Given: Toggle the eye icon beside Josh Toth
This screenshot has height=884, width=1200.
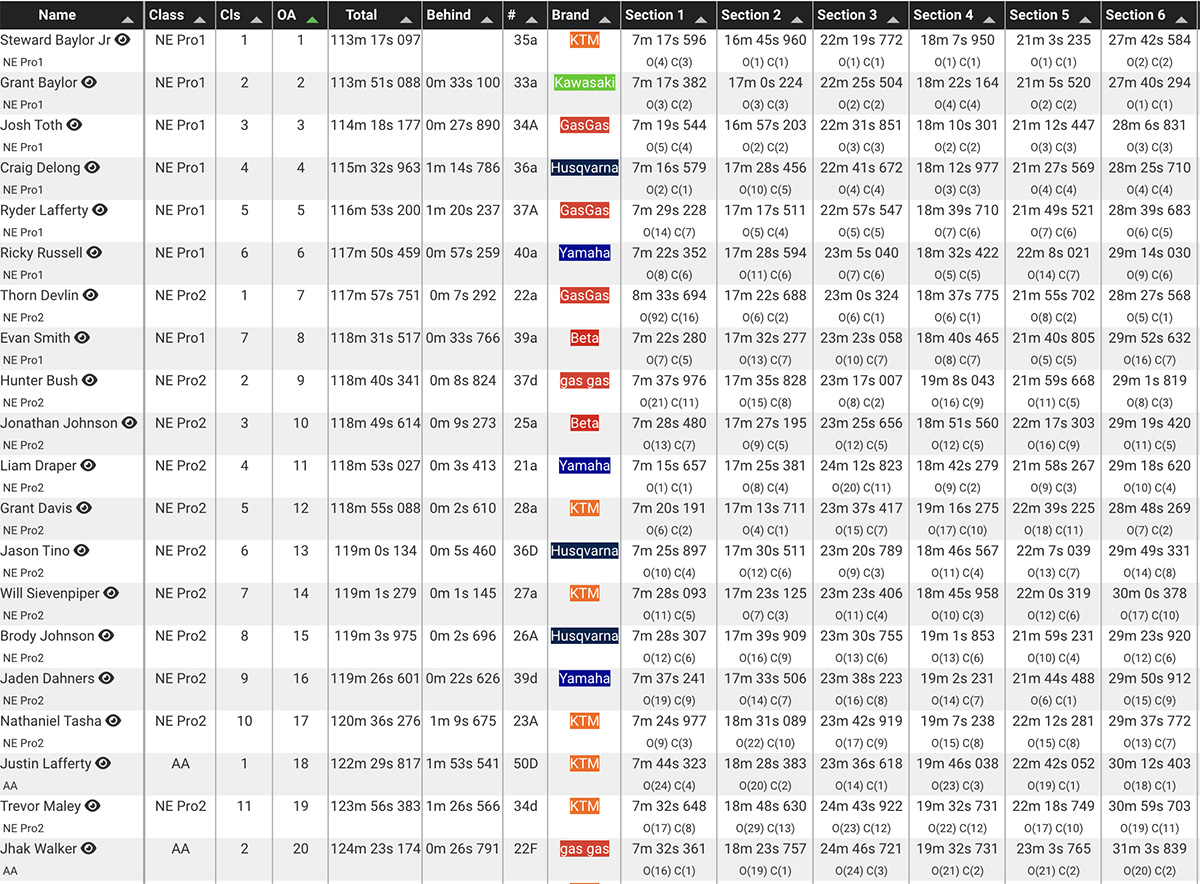Looking at the screenshot, I should coord(74,125).
